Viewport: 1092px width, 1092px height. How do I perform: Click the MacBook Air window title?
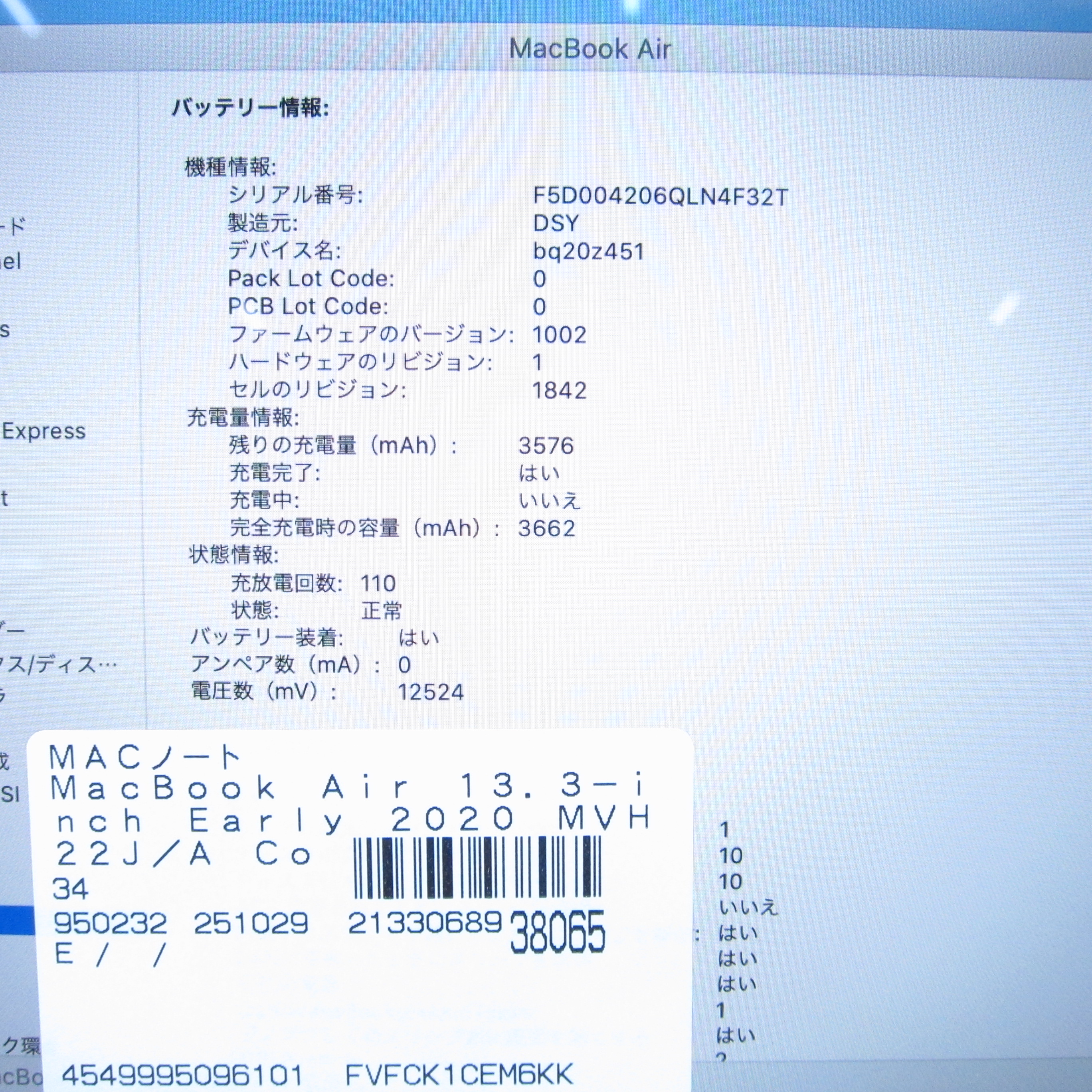click(x=590, y=49)
